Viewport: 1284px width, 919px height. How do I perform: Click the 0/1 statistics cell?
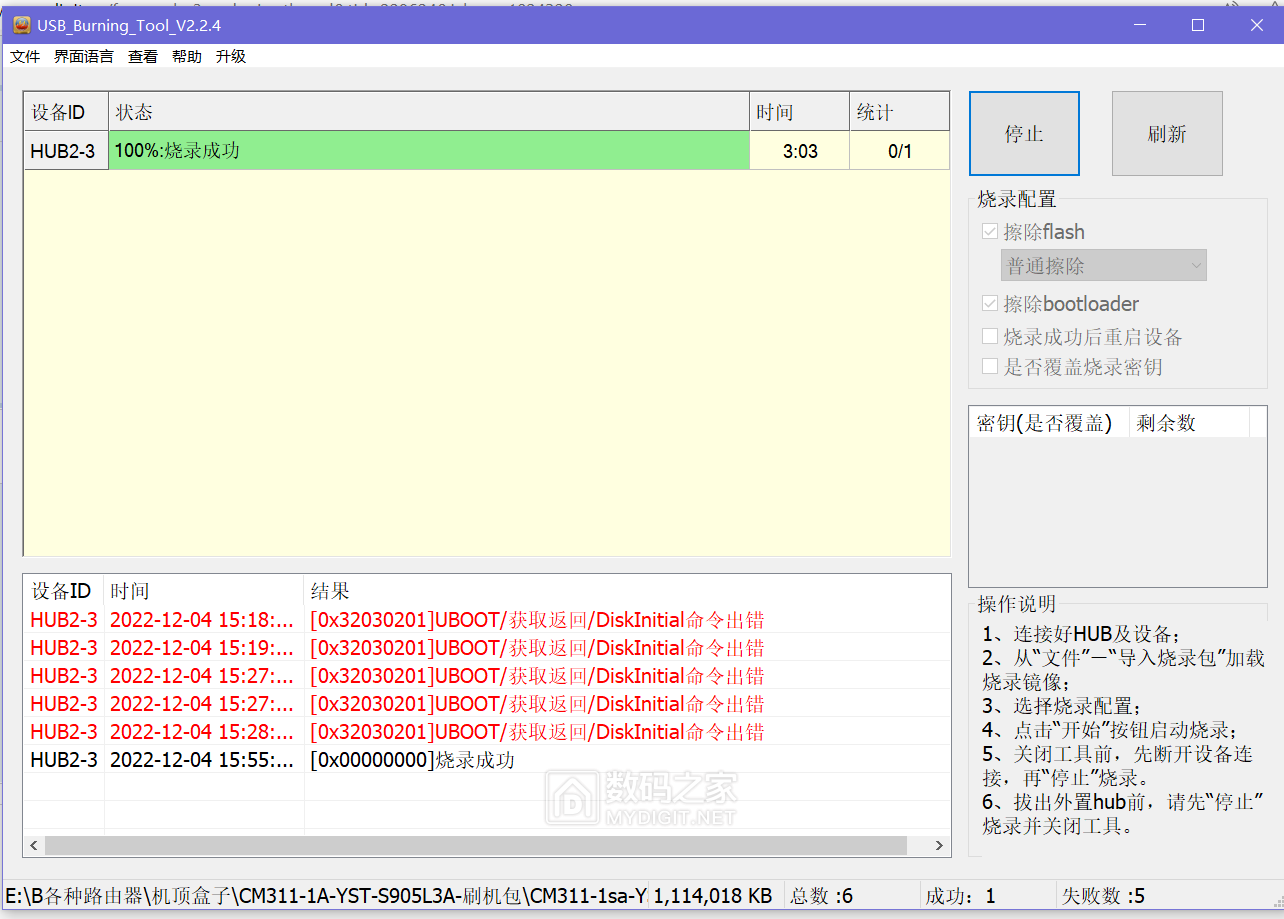click(900, 151)
